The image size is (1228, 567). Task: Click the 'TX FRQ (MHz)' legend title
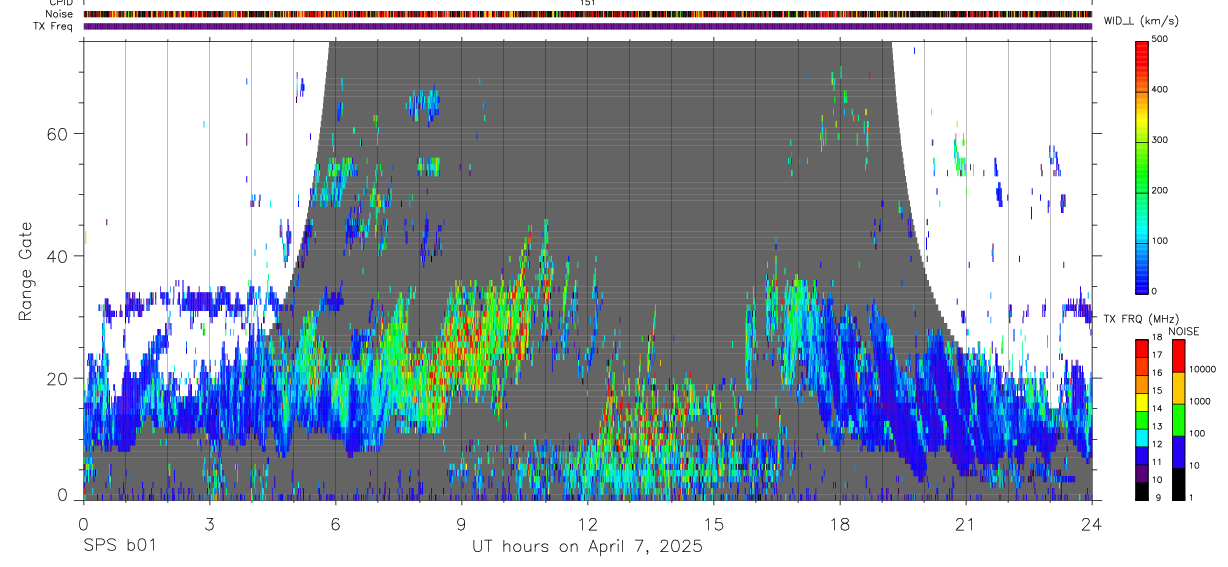[1140, 318]
